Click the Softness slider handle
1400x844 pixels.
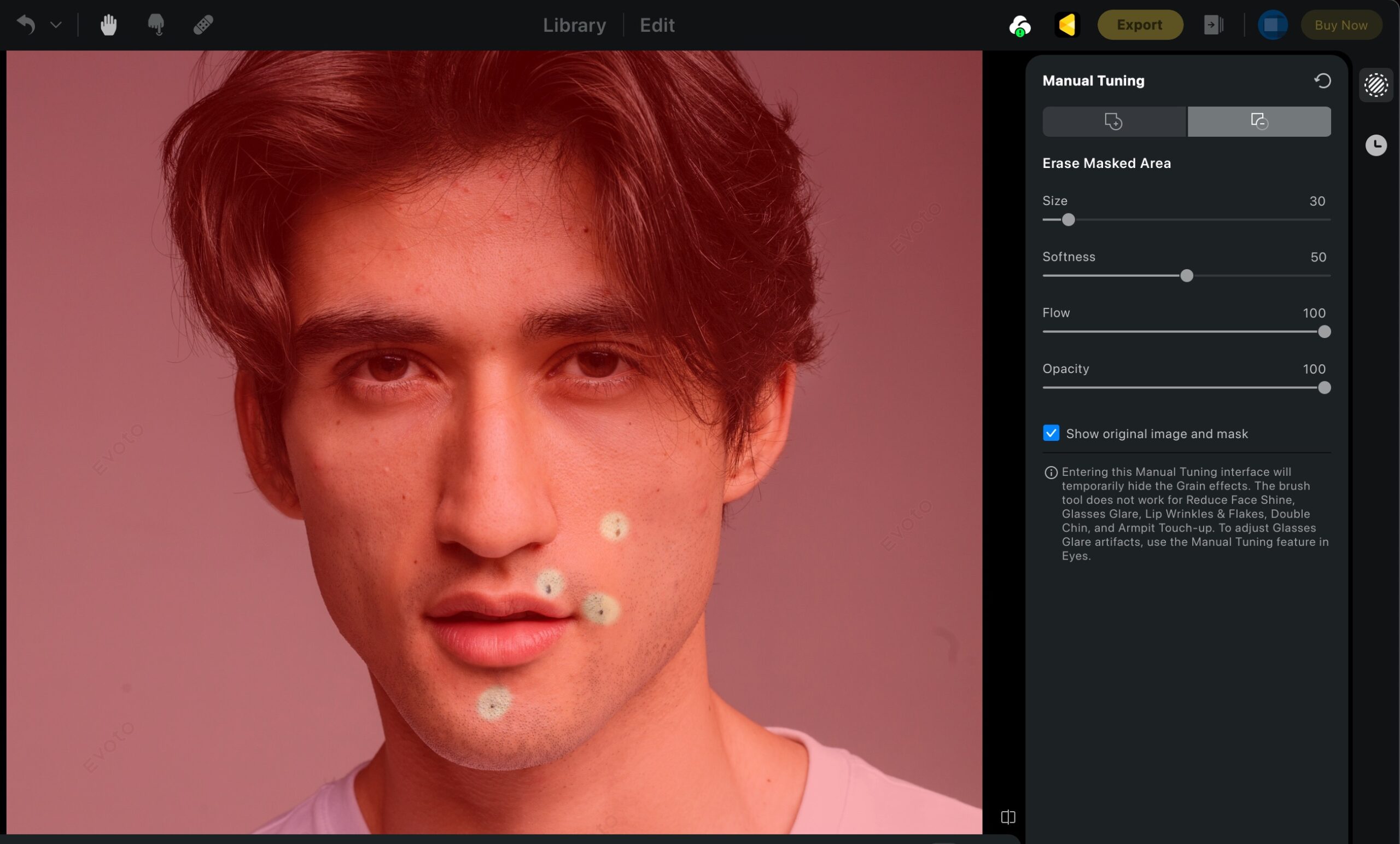(x=1186, y=276)
